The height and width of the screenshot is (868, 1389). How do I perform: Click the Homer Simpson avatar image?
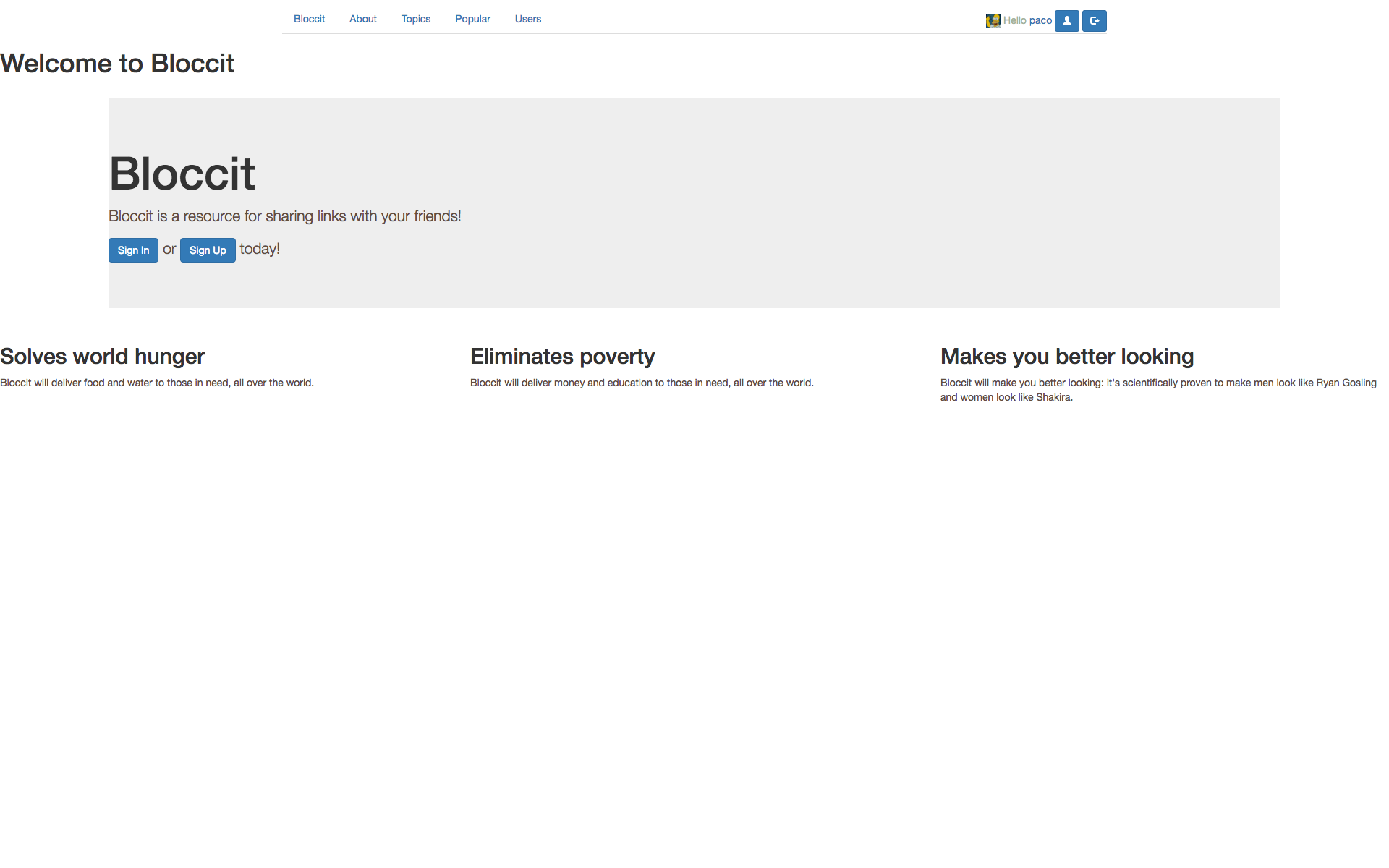coord(993,21)
